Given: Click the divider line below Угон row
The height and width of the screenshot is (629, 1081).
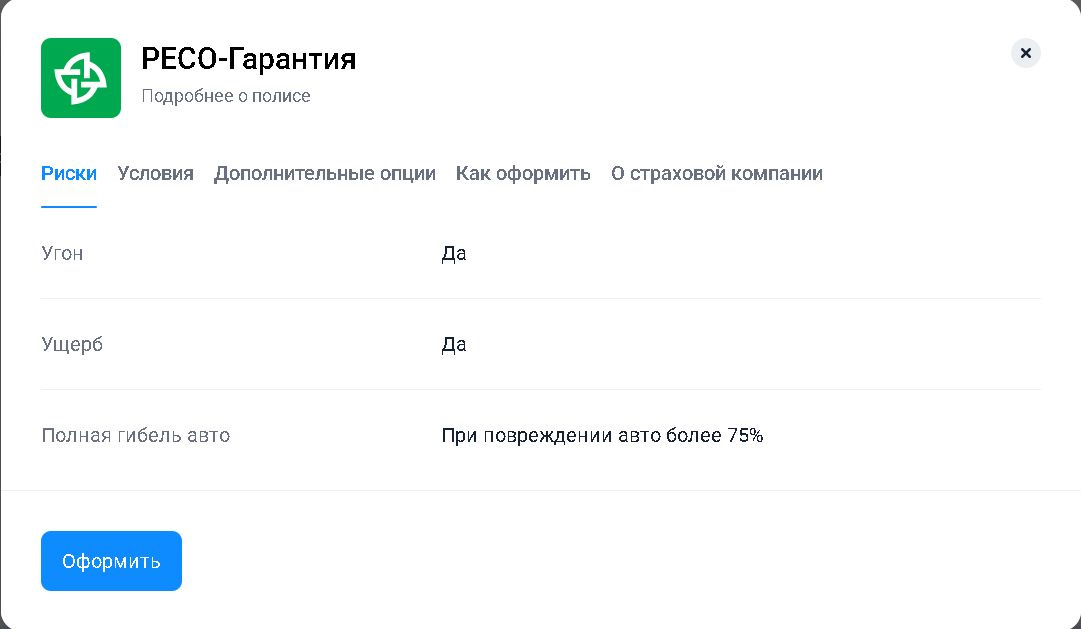Looking at the screenshot, I should (x=540, y=298).
